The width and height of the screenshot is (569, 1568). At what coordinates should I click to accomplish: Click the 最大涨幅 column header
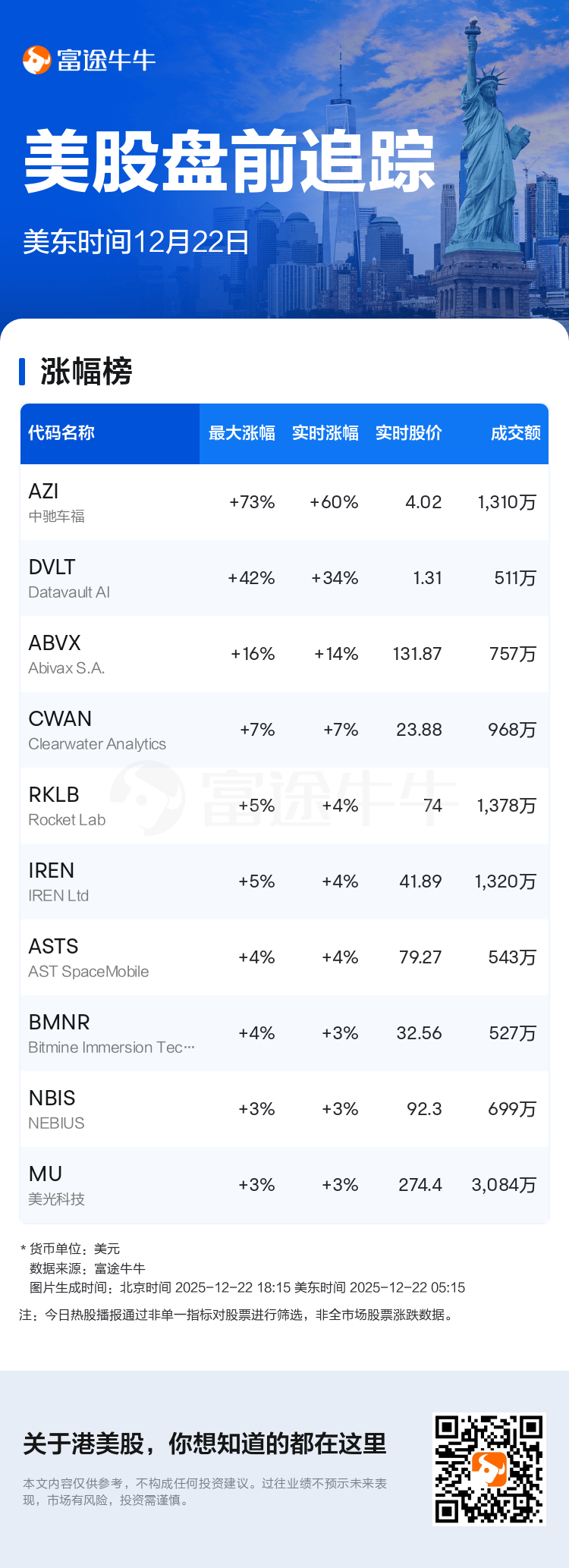pyautogui.click(x=241, y=433)
